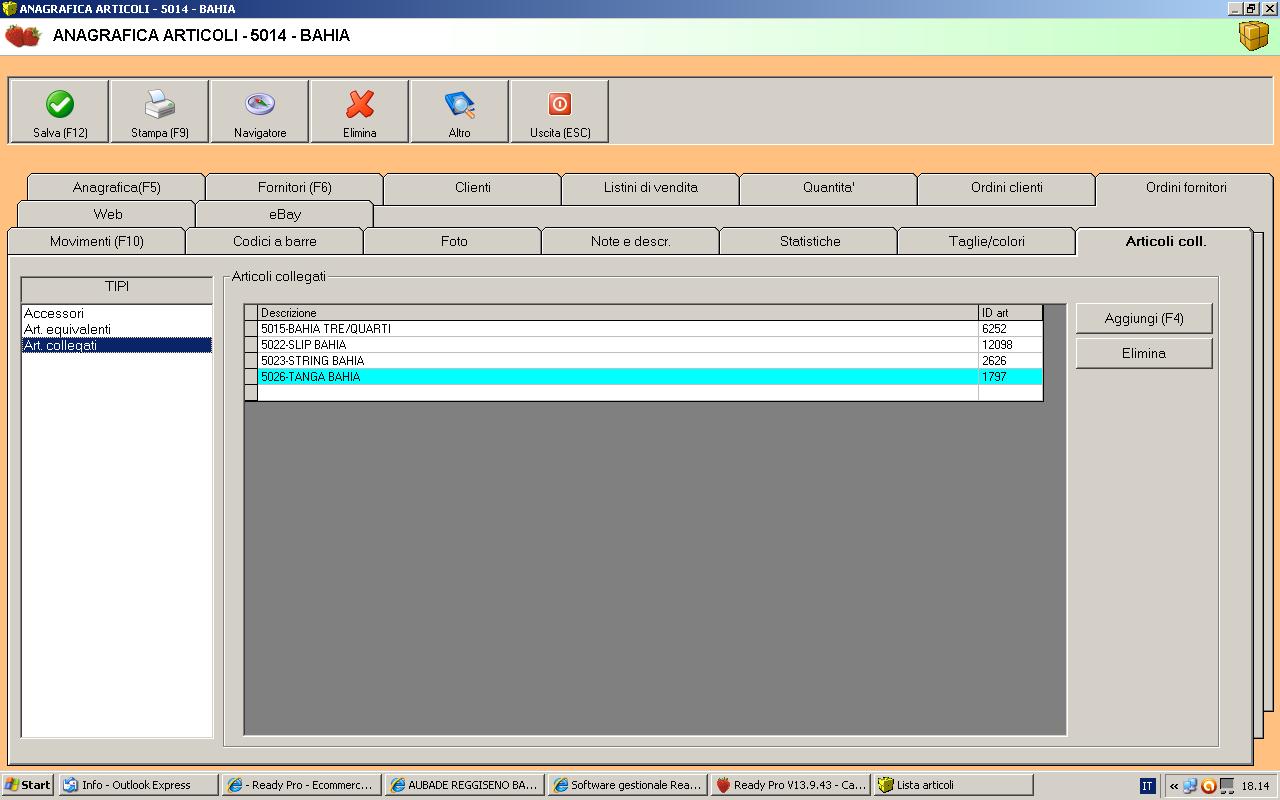Click the Stampa (F9) printer icon
This screenshot has width=1280, height=800.
click(x=160, y=104)
